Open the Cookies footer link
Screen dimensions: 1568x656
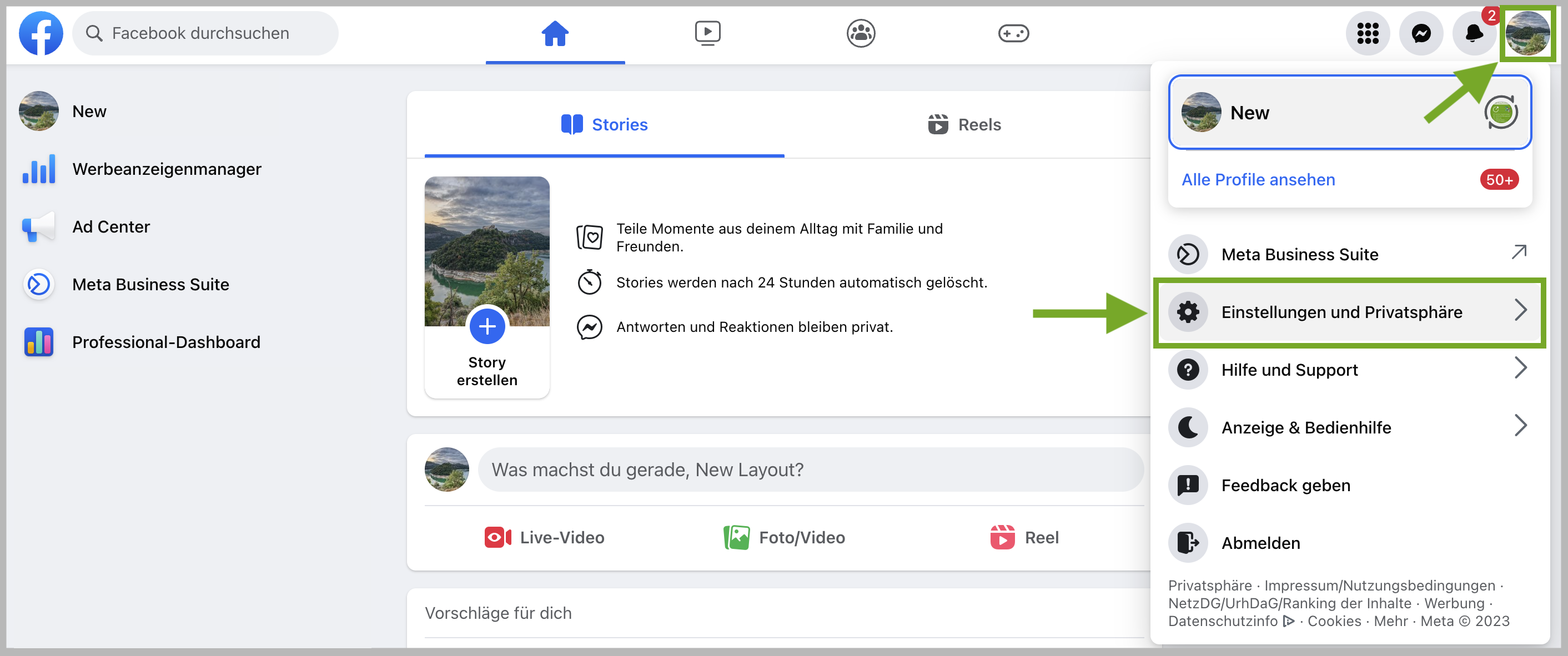(x=1334, y=620)
